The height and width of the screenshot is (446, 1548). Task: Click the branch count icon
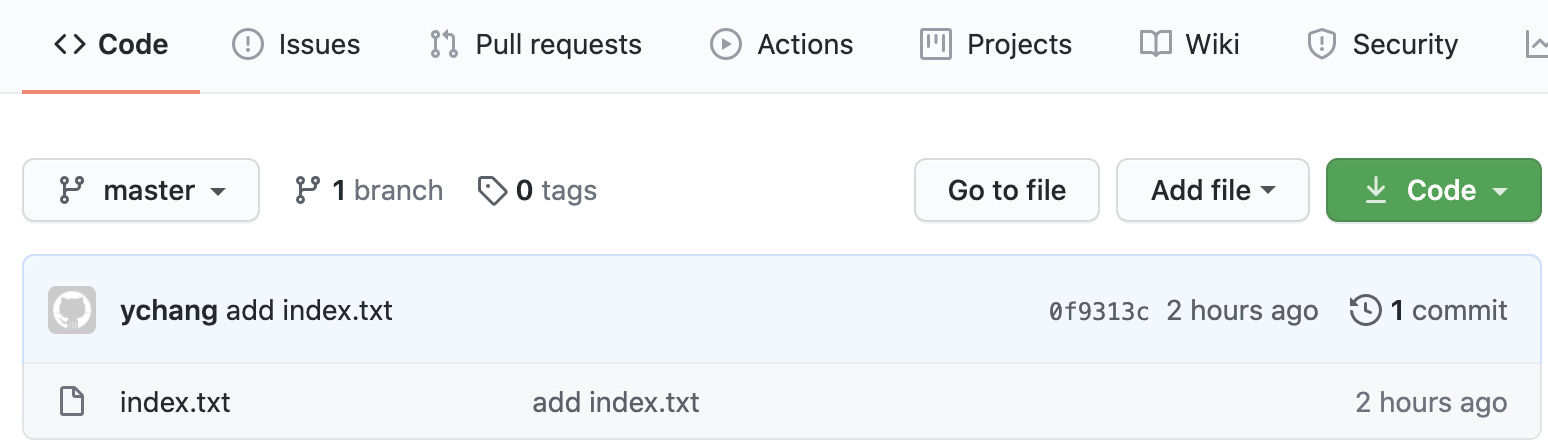click(307, 190)
